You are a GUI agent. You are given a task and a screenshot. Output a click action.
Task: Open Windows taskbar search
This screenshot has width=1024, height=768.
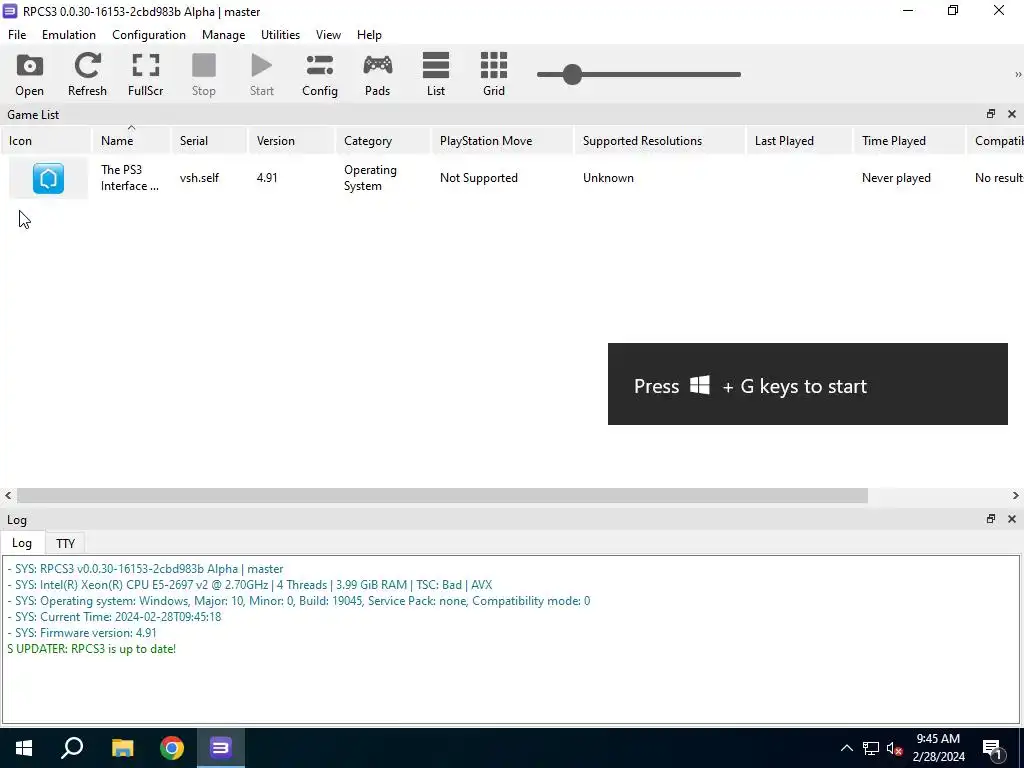coord(72,748)
